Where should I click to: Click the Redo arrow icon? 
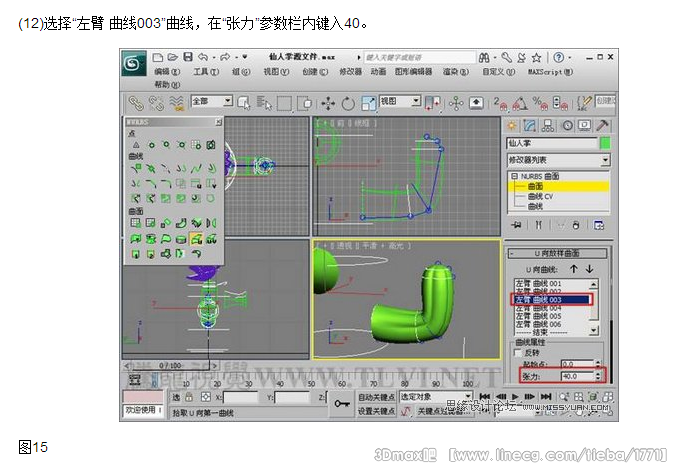point(225,57)
